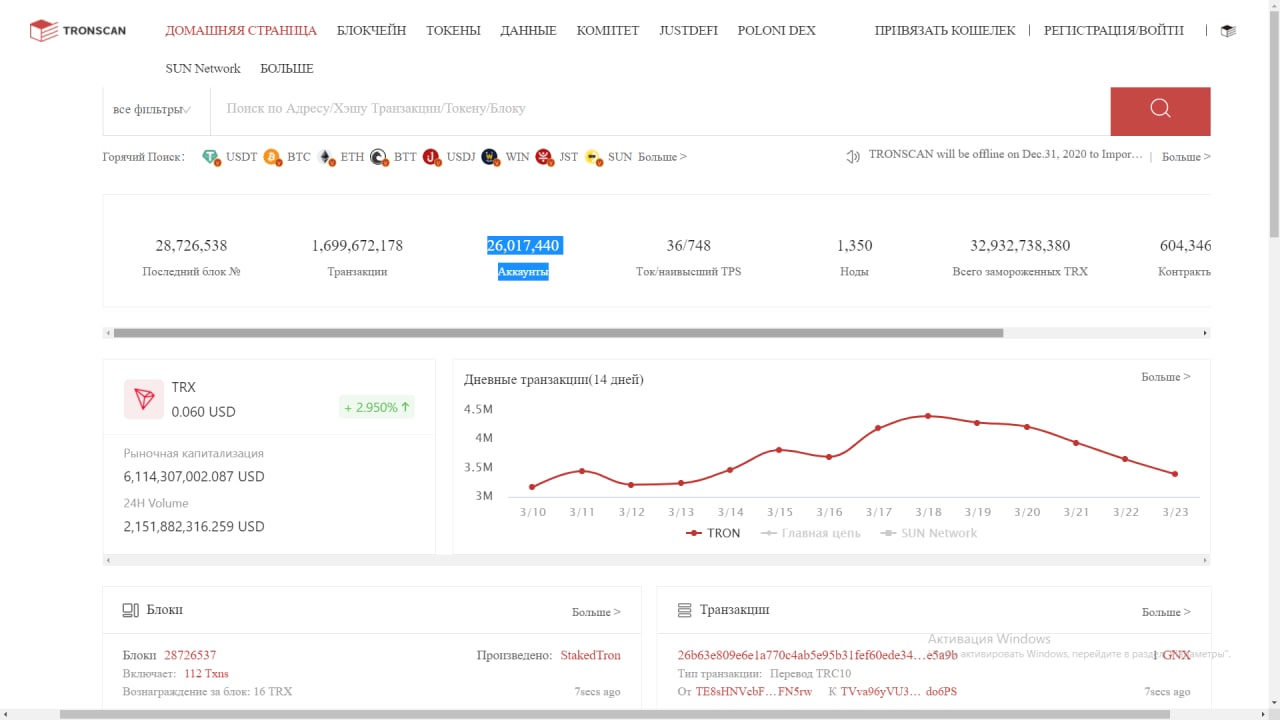1280x720 pixels.
Task: Click the USDT token icon
Action: [x=211, y=157]
